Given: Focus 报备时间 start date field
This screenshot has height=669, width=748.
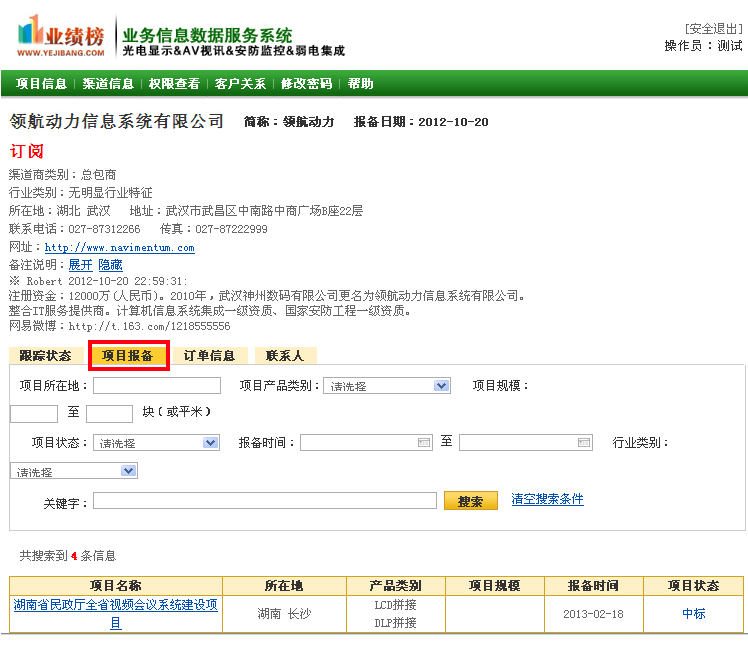Looking at the screenshot, I should pyautogui.click(x=366, y=443).
